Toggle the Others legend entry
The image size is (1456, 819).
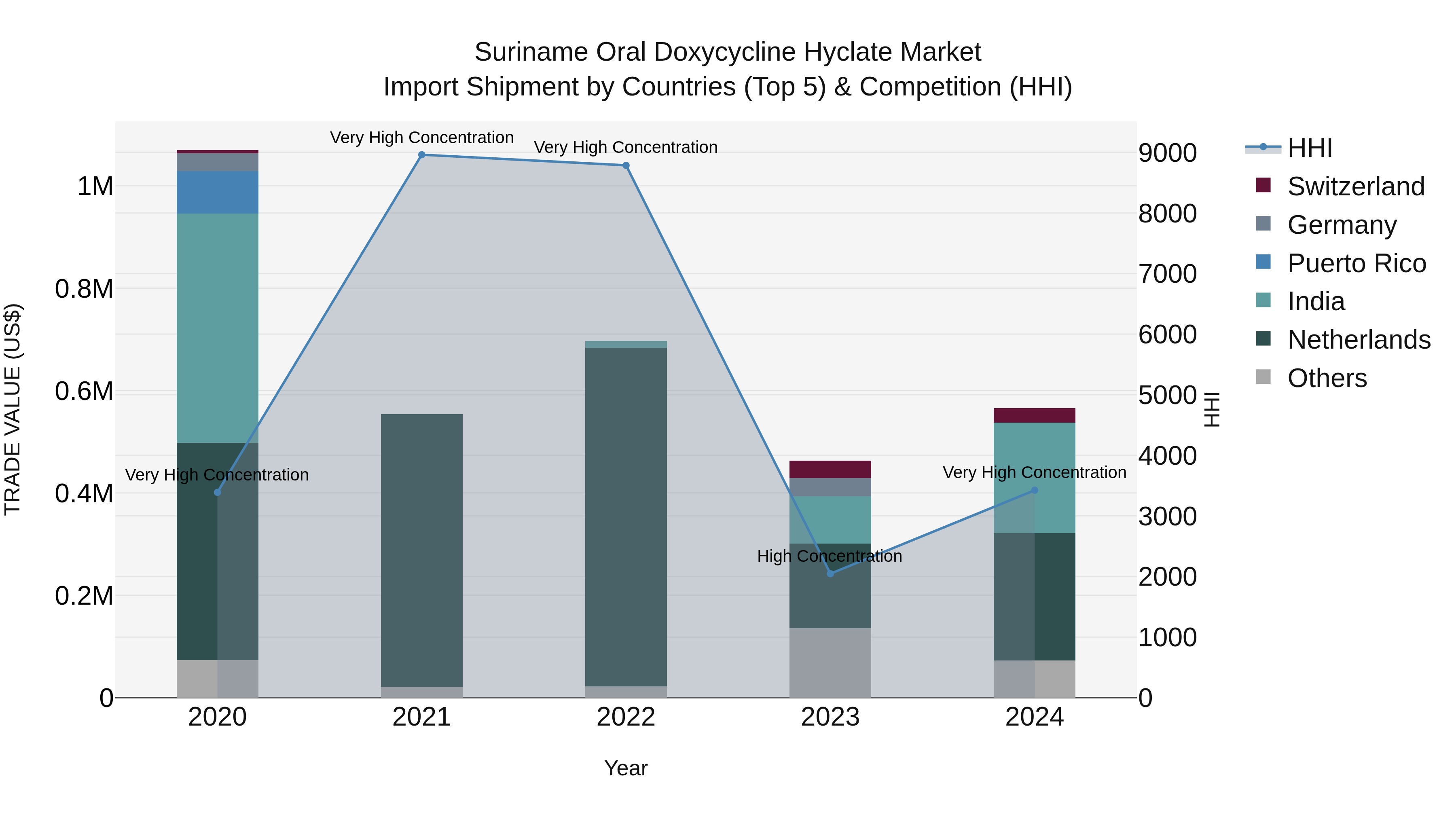click(x=1311, y=378)
